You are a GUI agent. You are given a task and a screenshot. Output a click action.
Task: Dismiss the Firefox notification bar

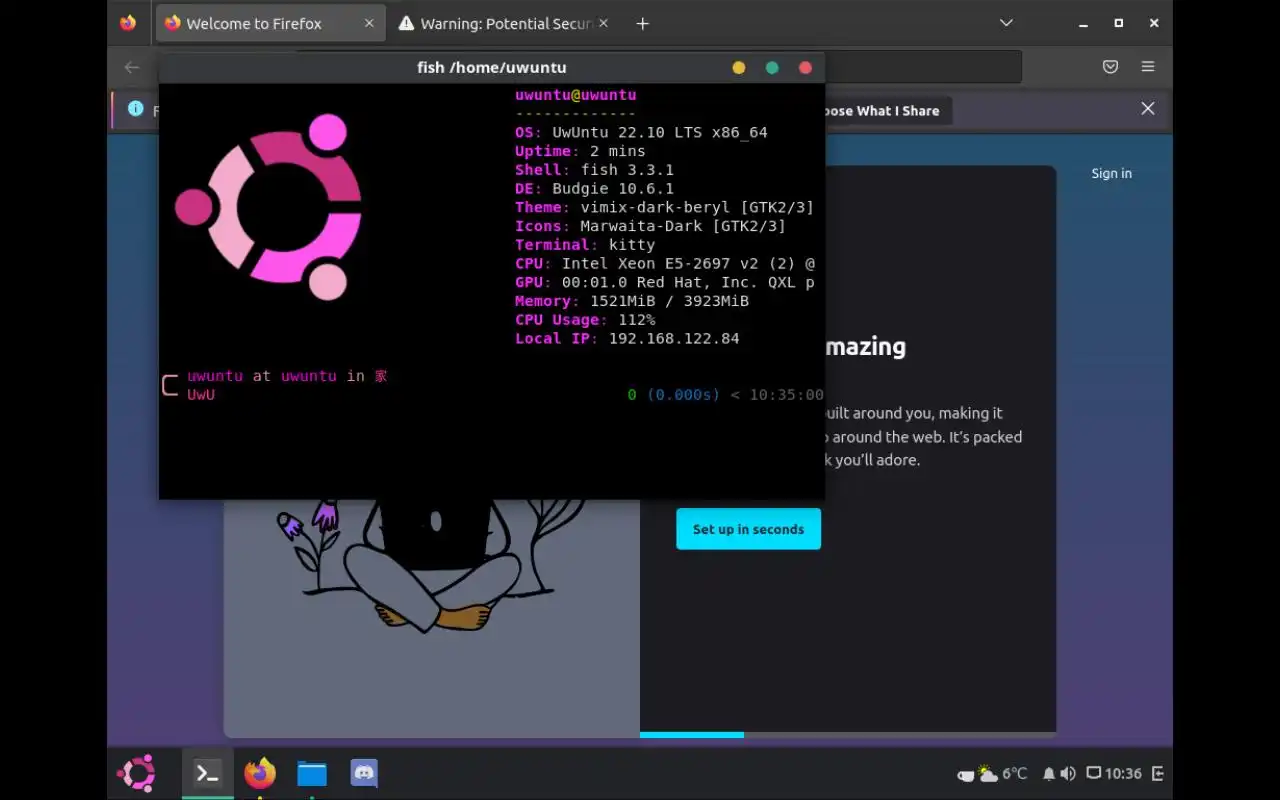[x=1148, y=109]
